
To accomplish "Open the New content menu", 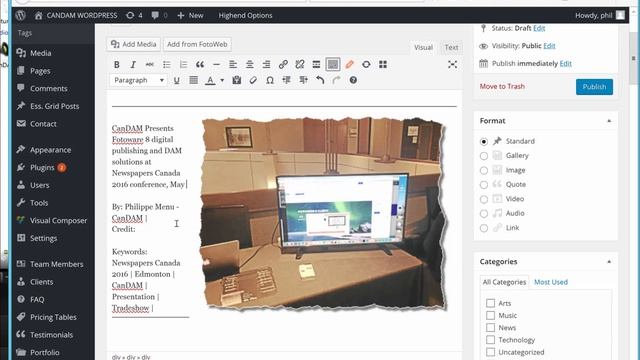I will 190,16.
